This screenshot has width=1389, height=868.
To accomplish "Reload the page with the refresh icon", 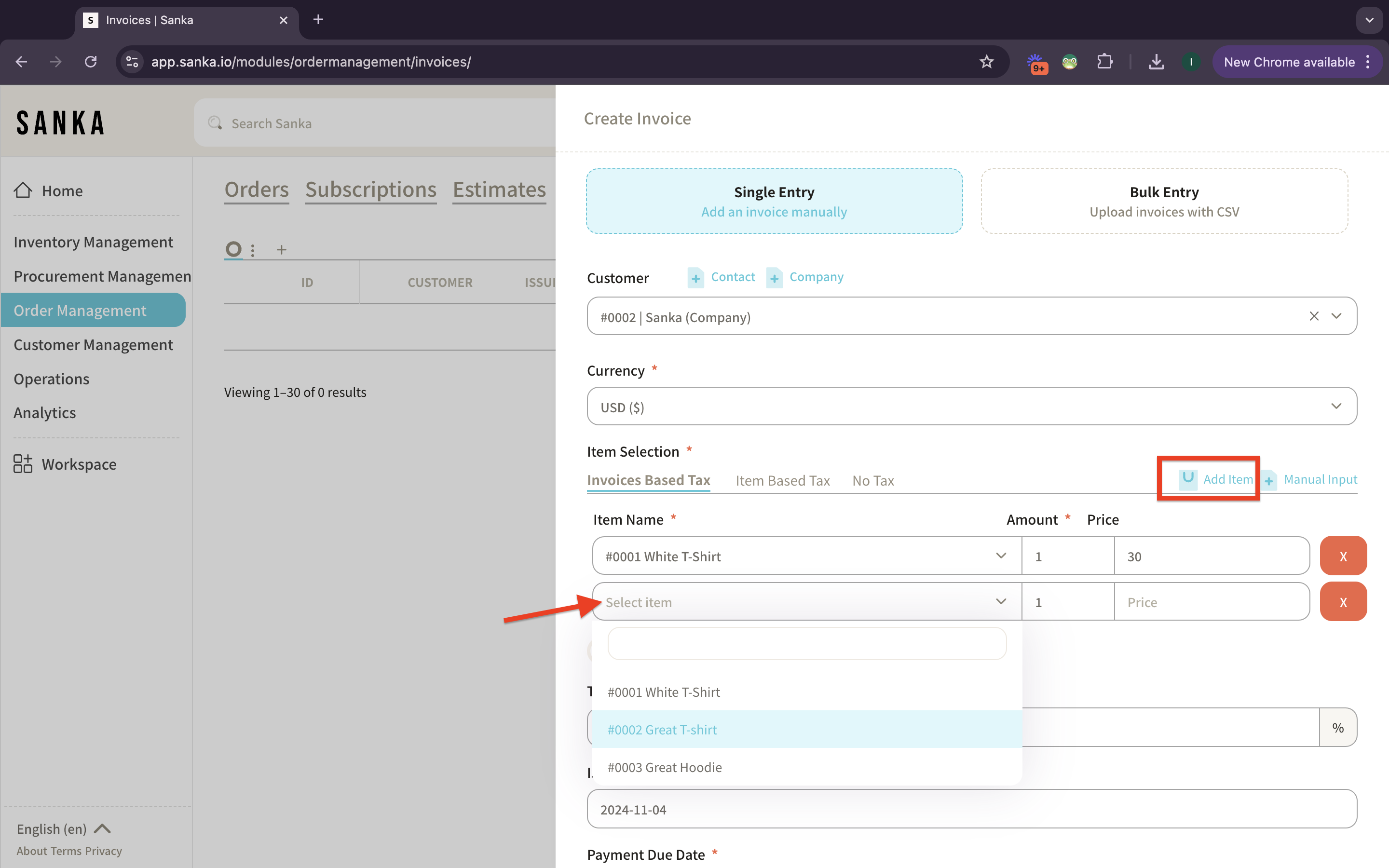I will pos(91,62).
